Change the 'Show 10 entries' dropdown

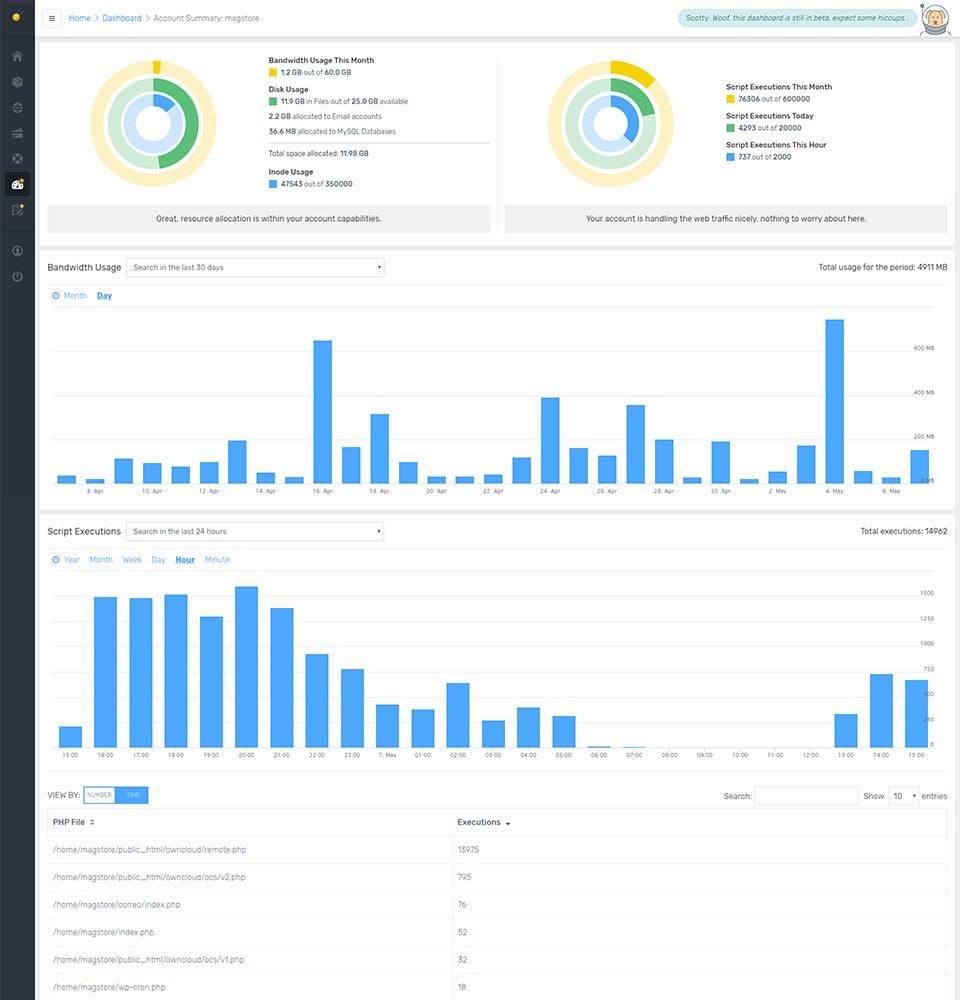tap(903, 795)
